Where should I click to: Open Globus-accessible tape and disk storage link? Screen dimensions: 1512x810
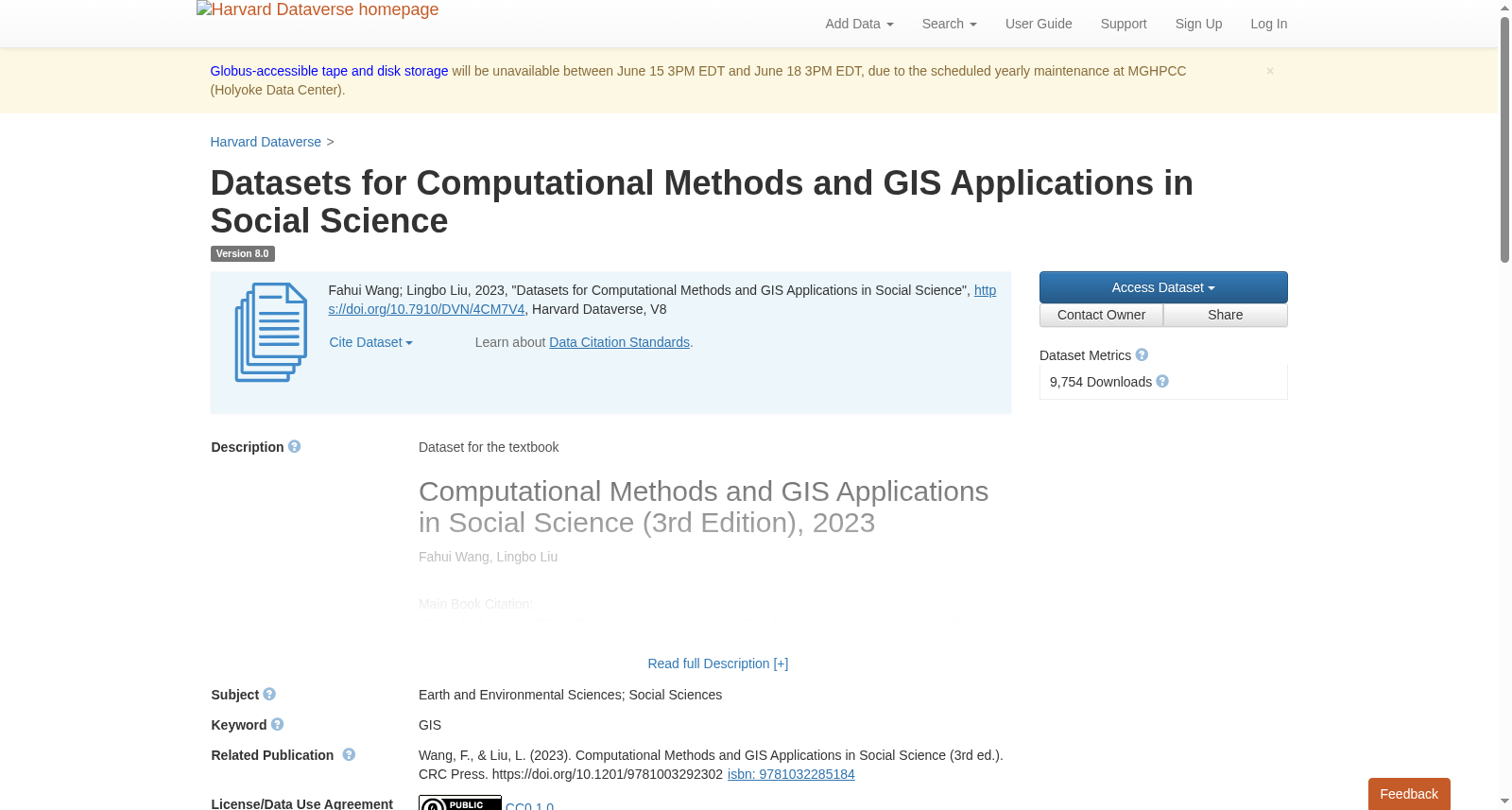(x=329, y=71)
